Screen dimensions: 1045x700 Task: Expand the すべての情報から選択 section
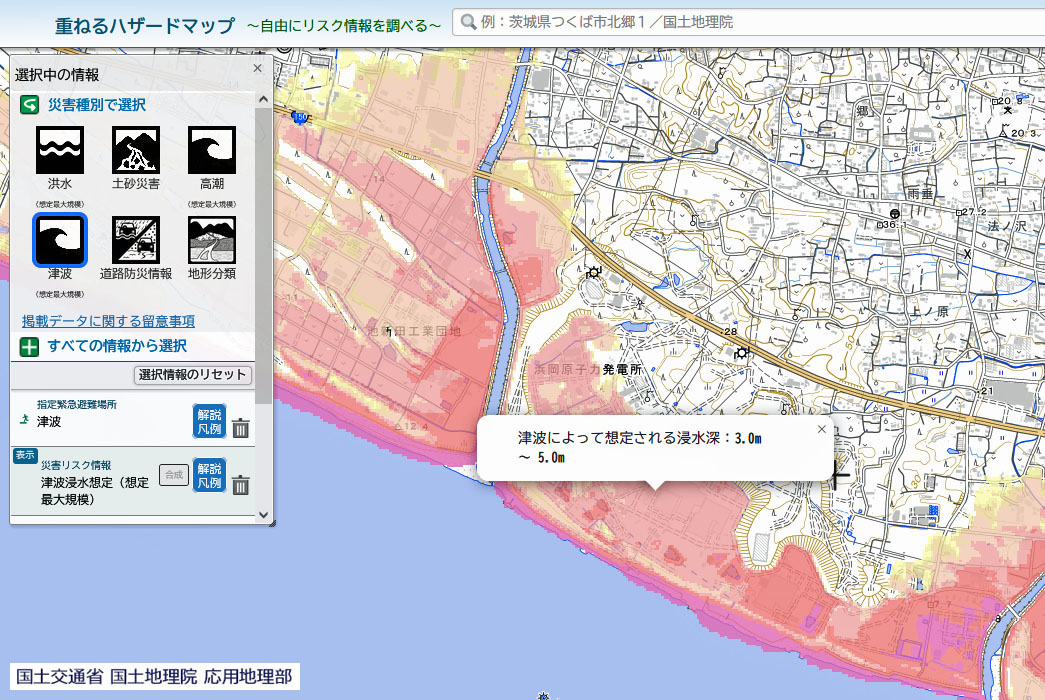(30, 346)
